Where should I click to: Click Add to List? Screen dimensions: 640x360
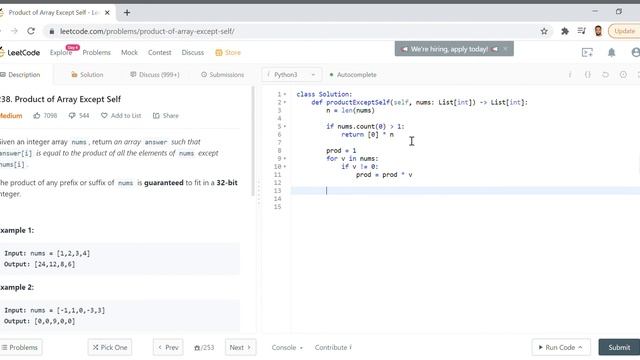[x=121, y=116]
